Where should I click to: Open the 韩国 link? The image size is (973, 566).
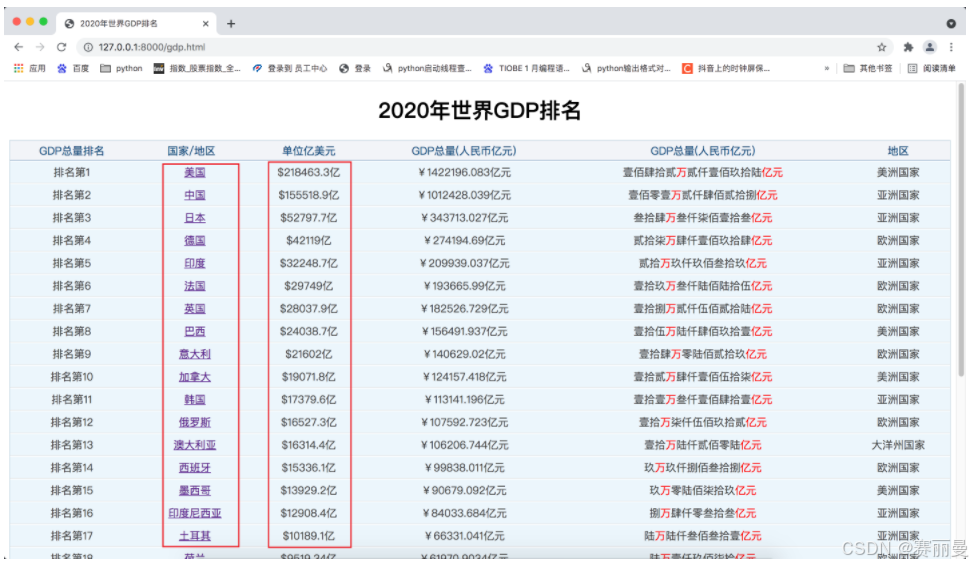tap(195, 400)
